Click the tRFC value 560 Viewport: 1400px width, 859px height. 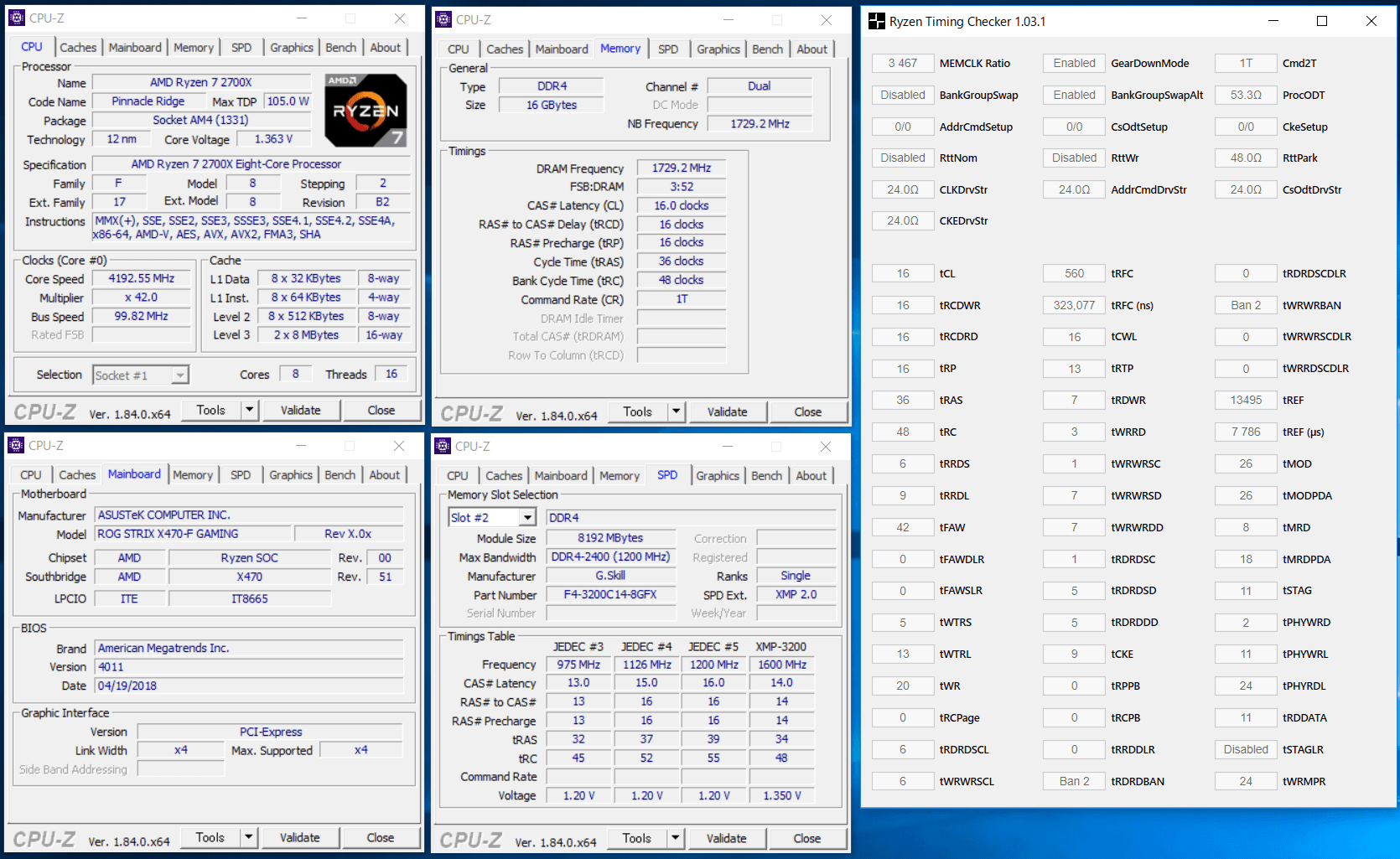1075,273
